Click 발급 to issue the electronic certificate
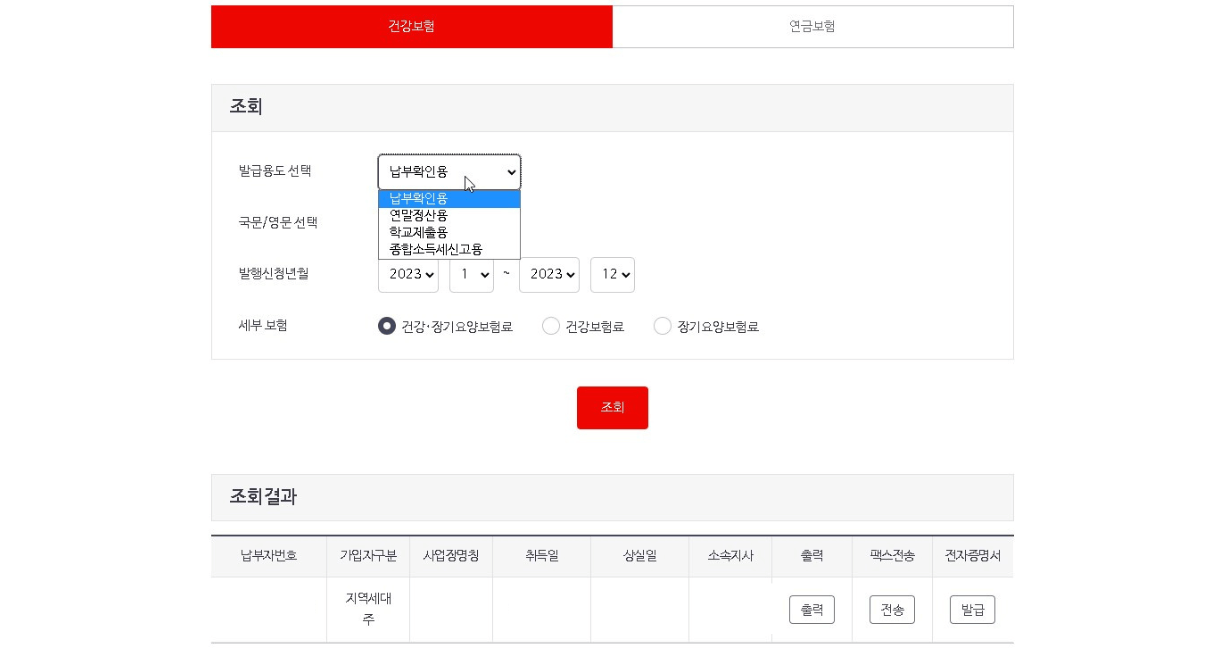Screen dimensions: 1232x648 [972, 609]
